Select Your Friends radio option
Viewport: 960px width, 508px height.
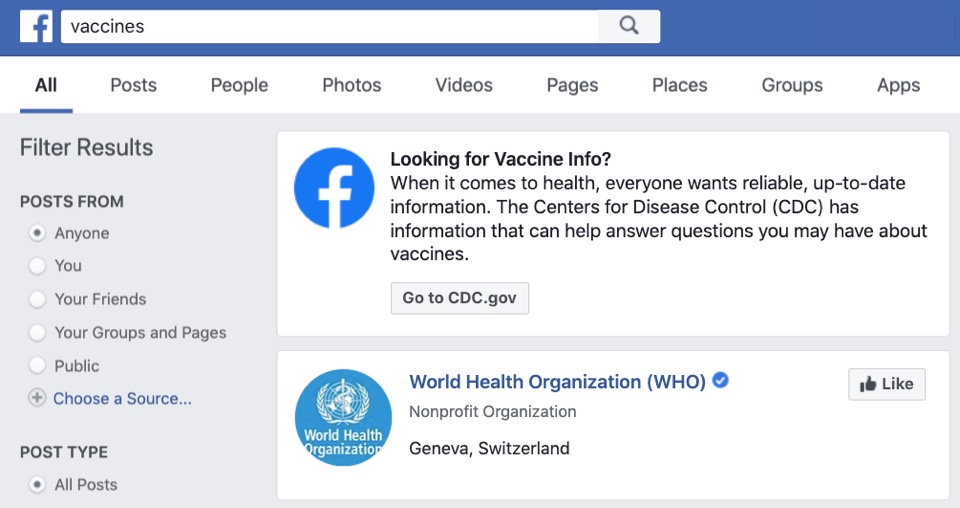(x=37, y=299)
